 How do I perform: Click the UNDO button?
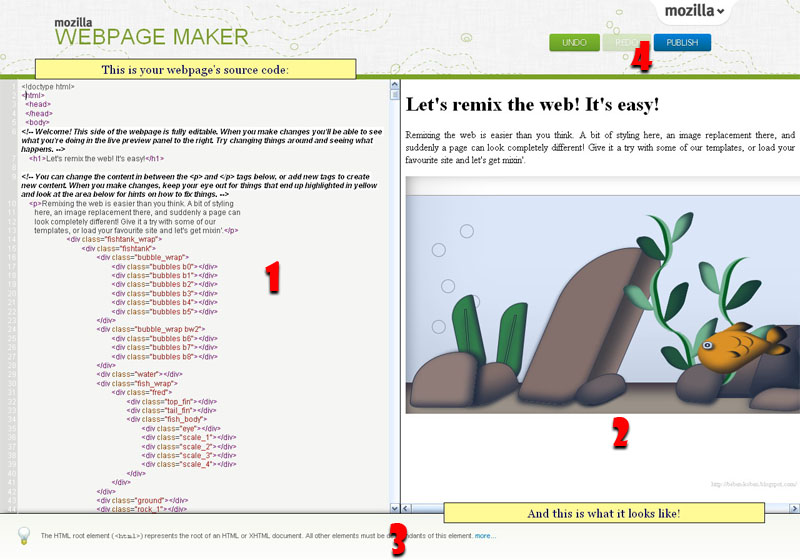click(574, 43)
